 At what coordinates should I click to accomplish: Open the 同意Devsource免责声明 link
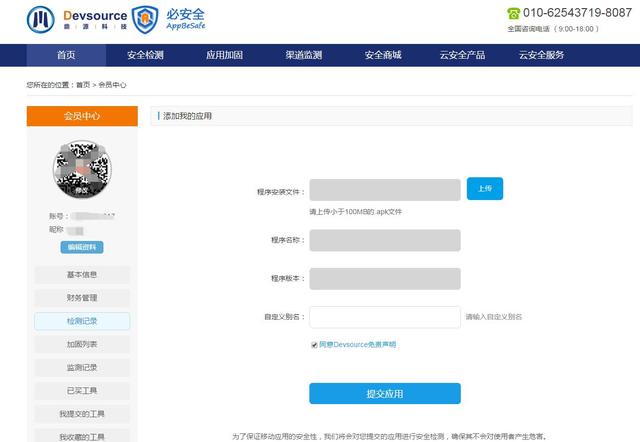click(x=357, y=344)
